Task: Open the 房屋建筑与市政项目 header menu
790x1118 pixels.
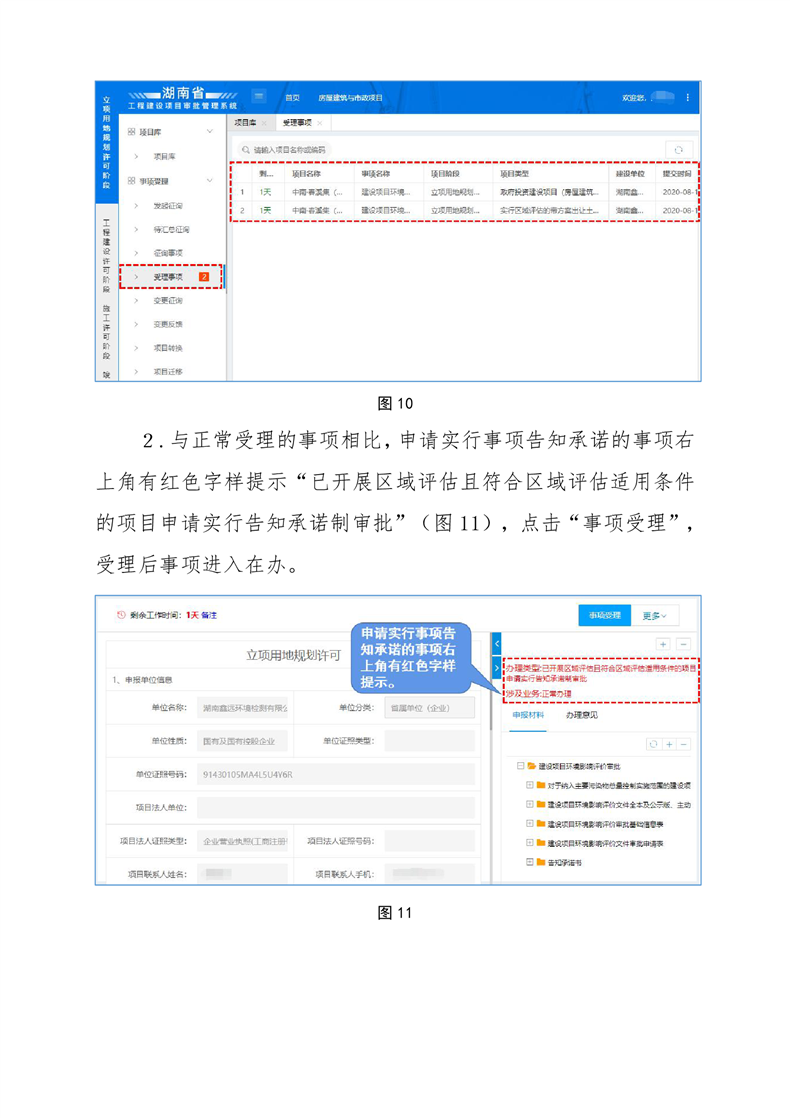Action: 350,98
